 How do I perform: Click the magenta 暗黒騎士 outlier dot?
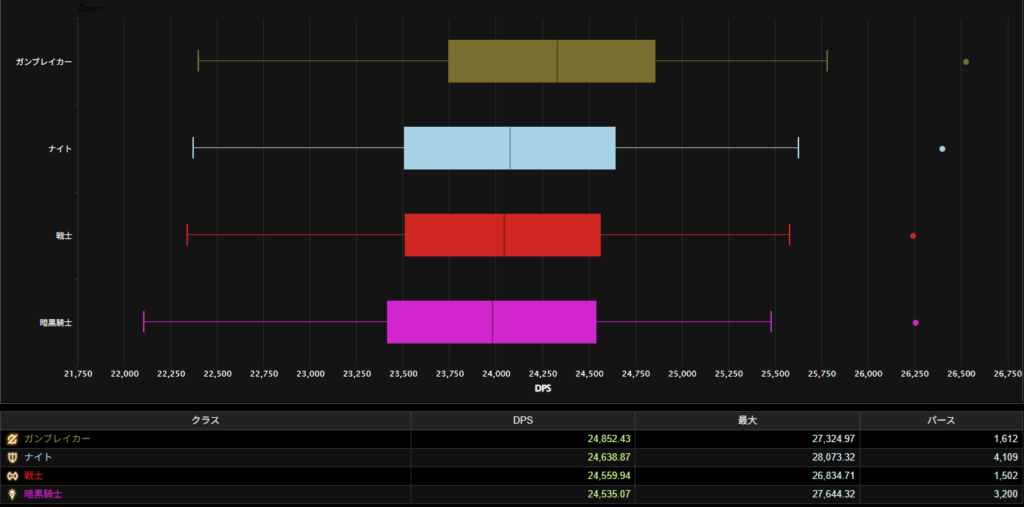916,323
